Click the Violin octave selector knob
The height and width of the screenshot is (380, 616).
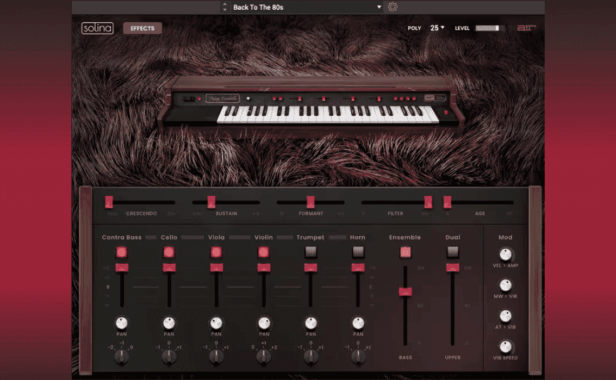(x=264, y=356)
